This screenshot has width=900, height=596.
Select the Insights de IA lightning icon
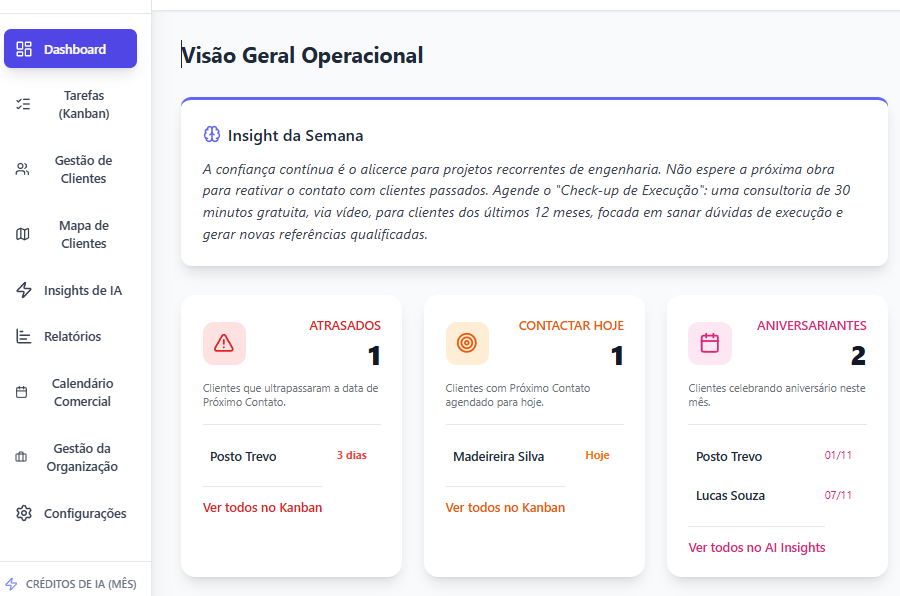pyautogui.click(x=22, y=290)
